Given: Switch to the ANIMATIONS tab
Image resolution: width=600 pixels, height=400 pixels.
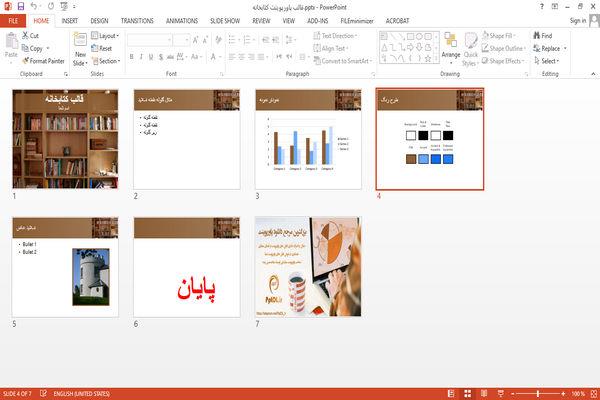Looking at the screenshot, I should [x=182, y=21].
